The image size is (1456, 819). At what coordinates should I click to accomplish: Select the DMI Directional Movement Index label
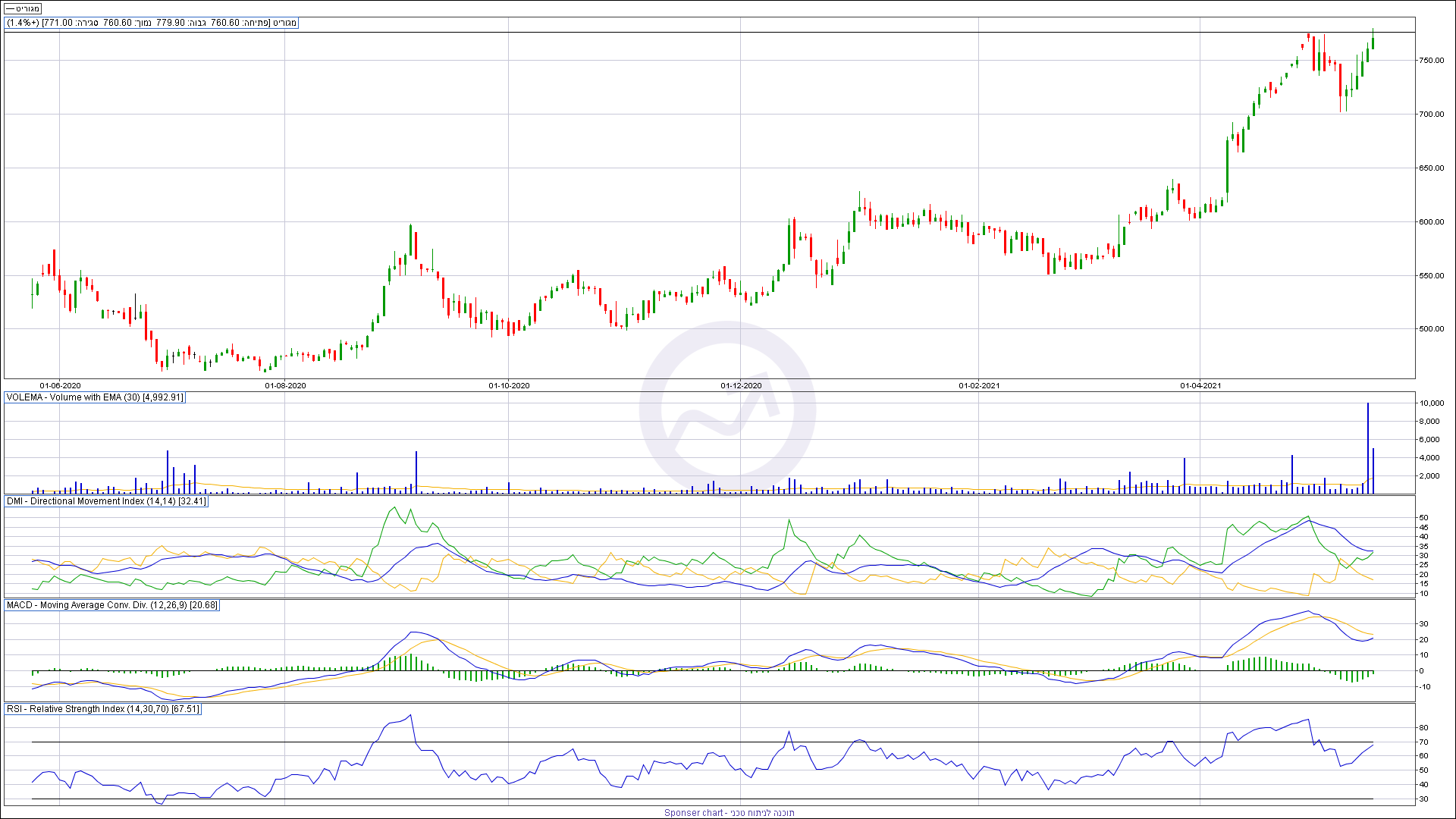pyautogui.click(x=106, y=501)
